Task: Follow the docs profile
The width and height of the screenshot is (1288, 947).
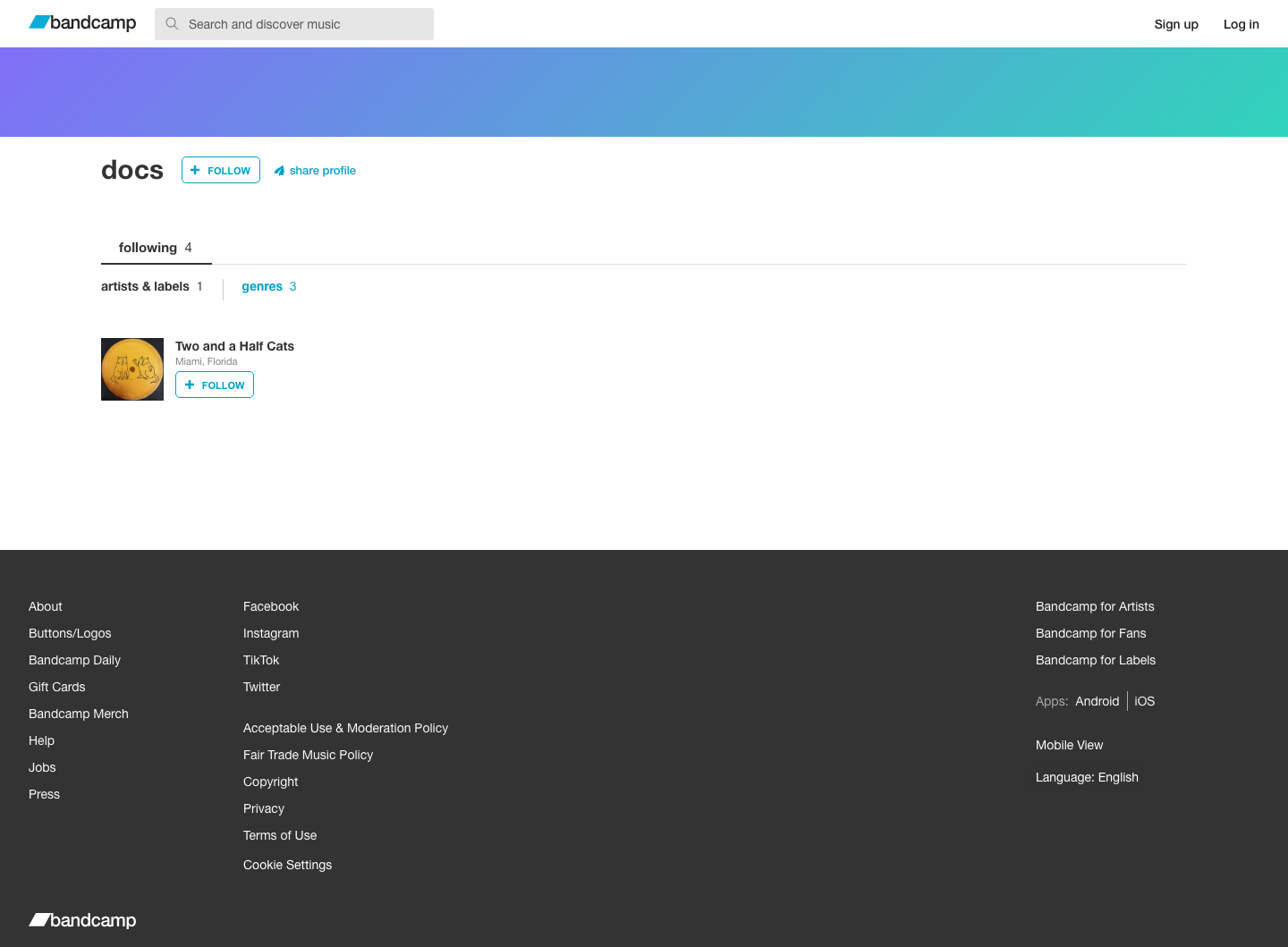Action: [221, 170]
